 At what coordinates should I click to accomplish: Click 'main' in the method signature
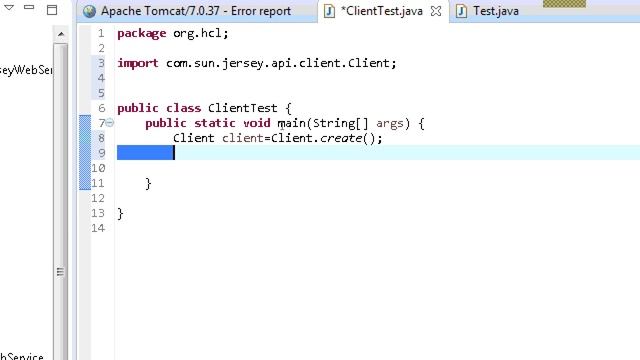point(291,123)
